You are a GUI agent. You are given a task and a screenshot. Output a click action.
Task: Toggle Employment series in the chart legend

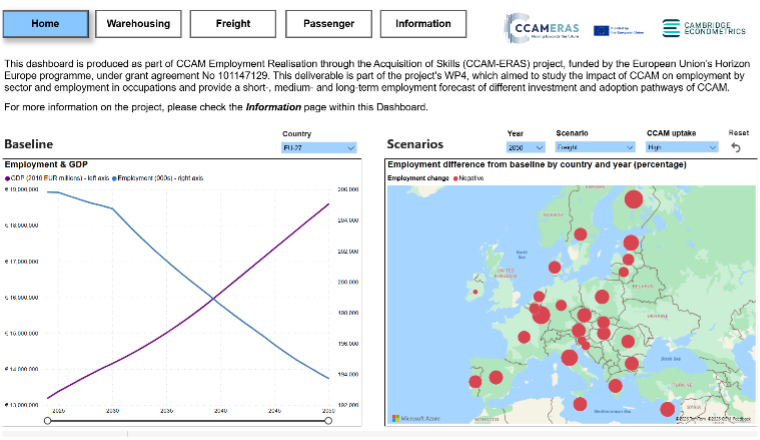tap(158, 178)
